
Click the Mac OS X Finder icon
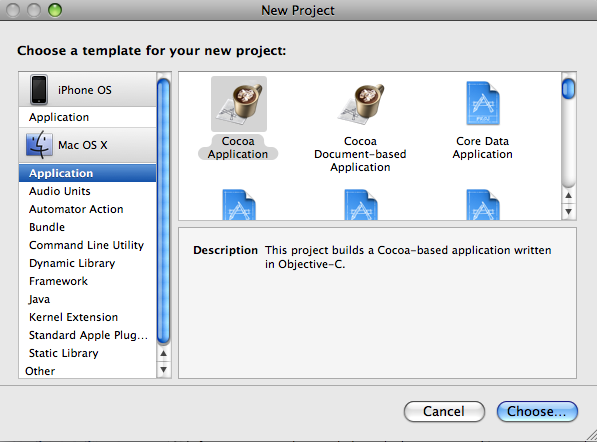[x=39, y=145]
